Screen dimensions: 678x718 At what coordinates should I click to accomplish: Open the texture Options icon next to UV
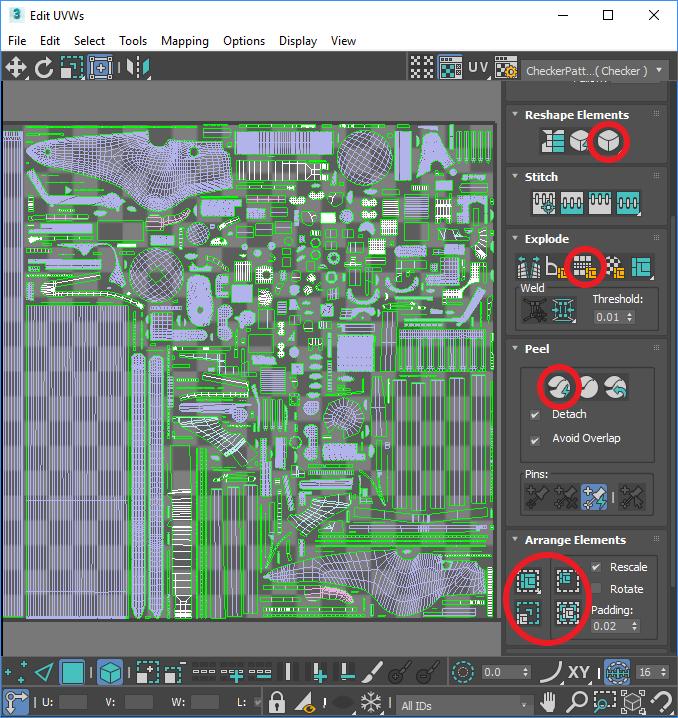[x=506, y=68]
